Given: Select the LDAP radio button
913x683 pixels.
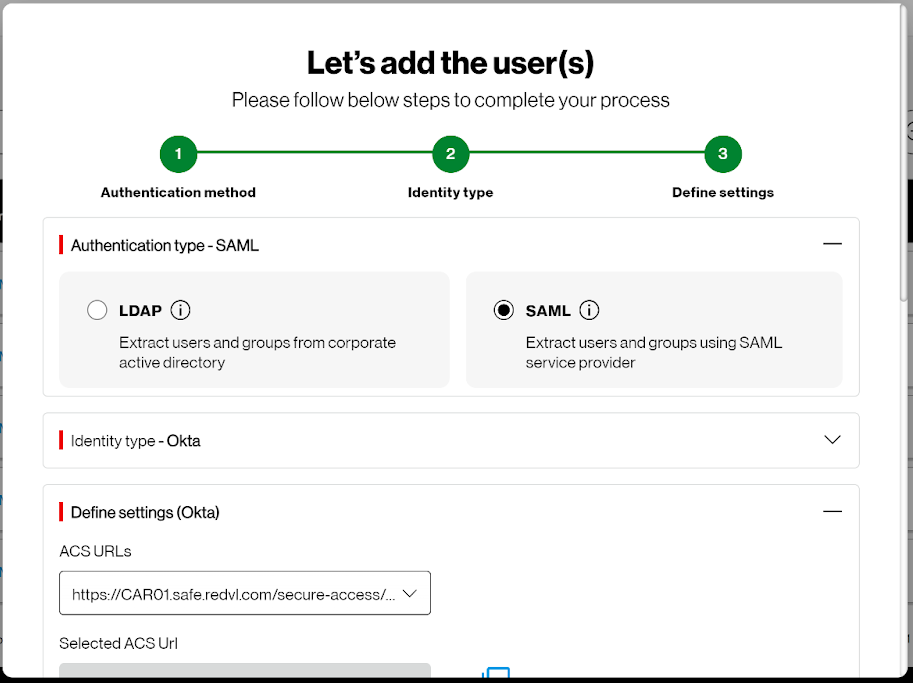Looking at the screenshot, I should click(97, 310).
